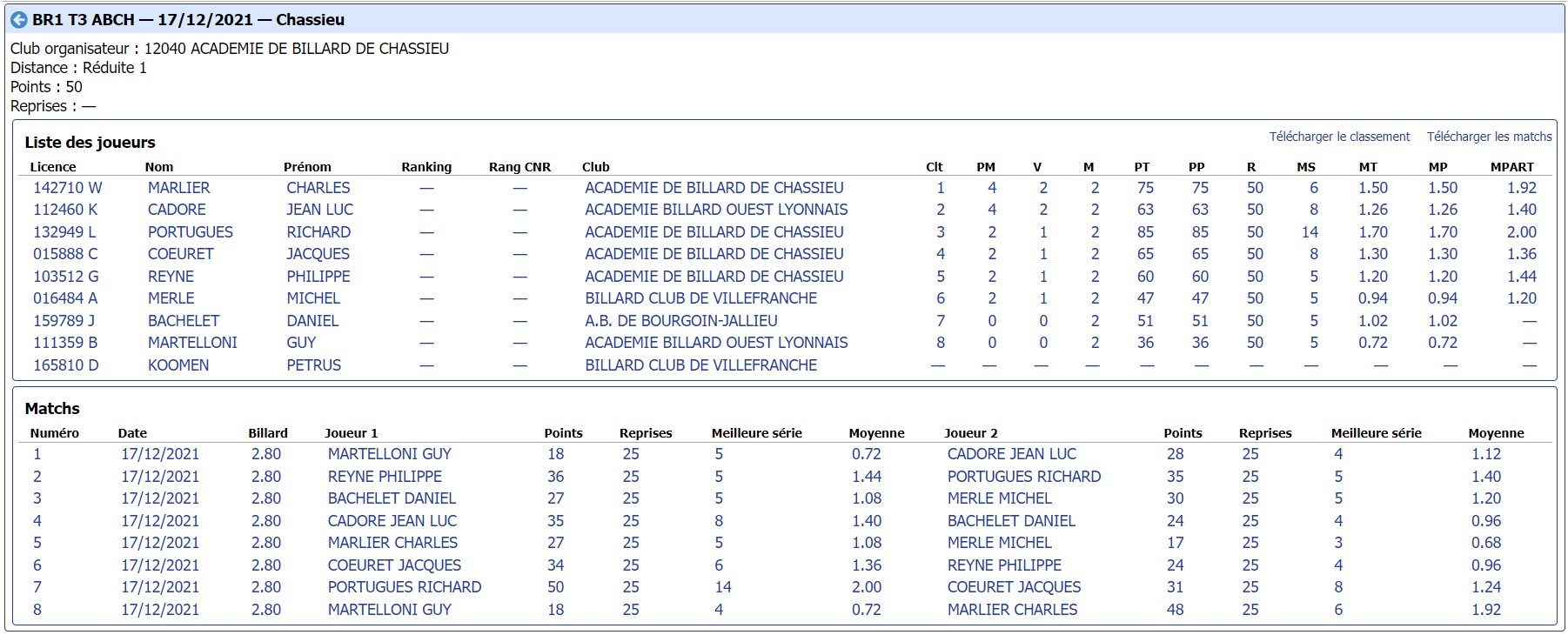Click the Ranking column header
This screenshot has width=1568, height=635.
pos(426,167)
